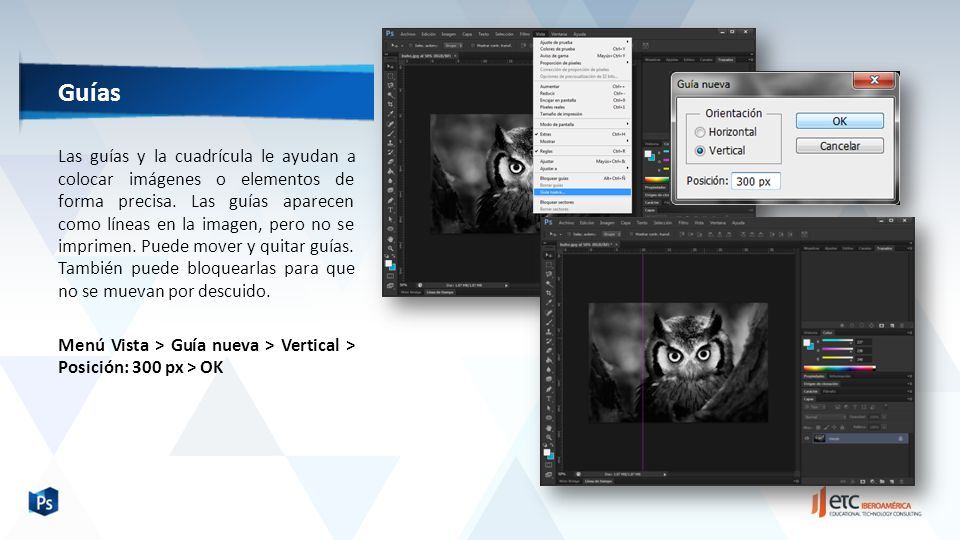Toggle auto-select checkbox in front window options bar
960x540 pixels.
(569, 234)
